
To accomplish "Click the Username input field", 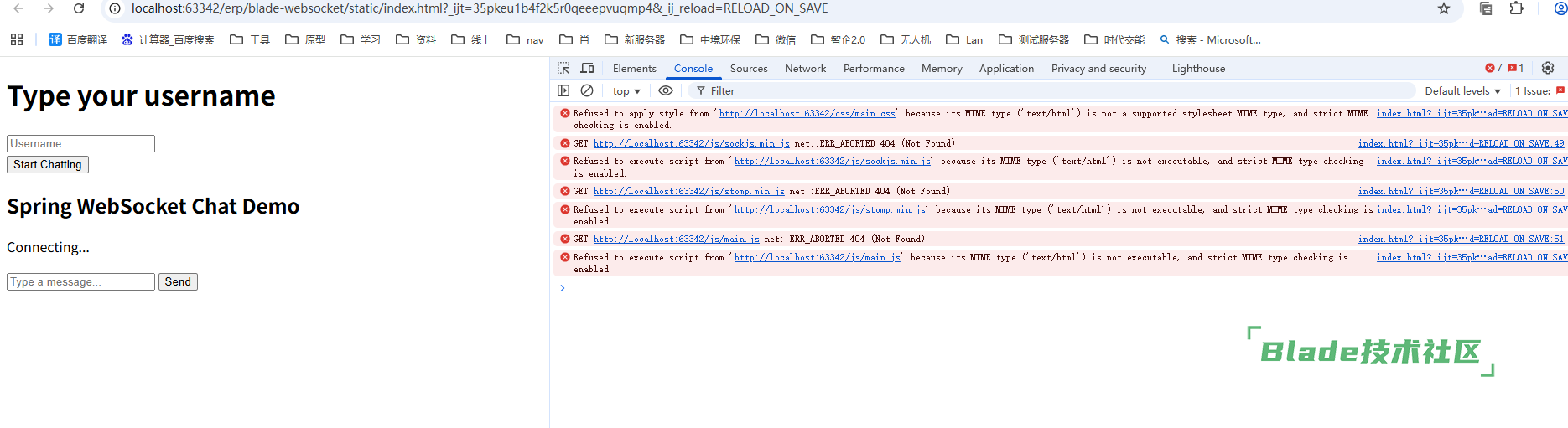I will point(80,143).
